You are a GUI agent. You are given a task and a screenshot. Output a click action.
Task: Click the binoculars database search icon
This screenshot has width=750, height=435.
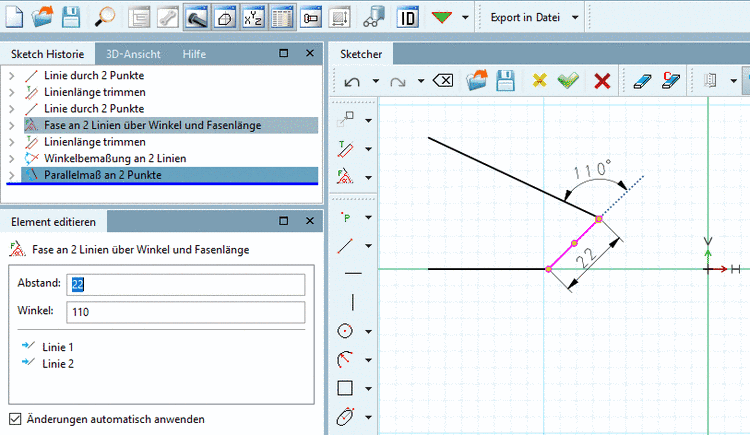[374, 18]
